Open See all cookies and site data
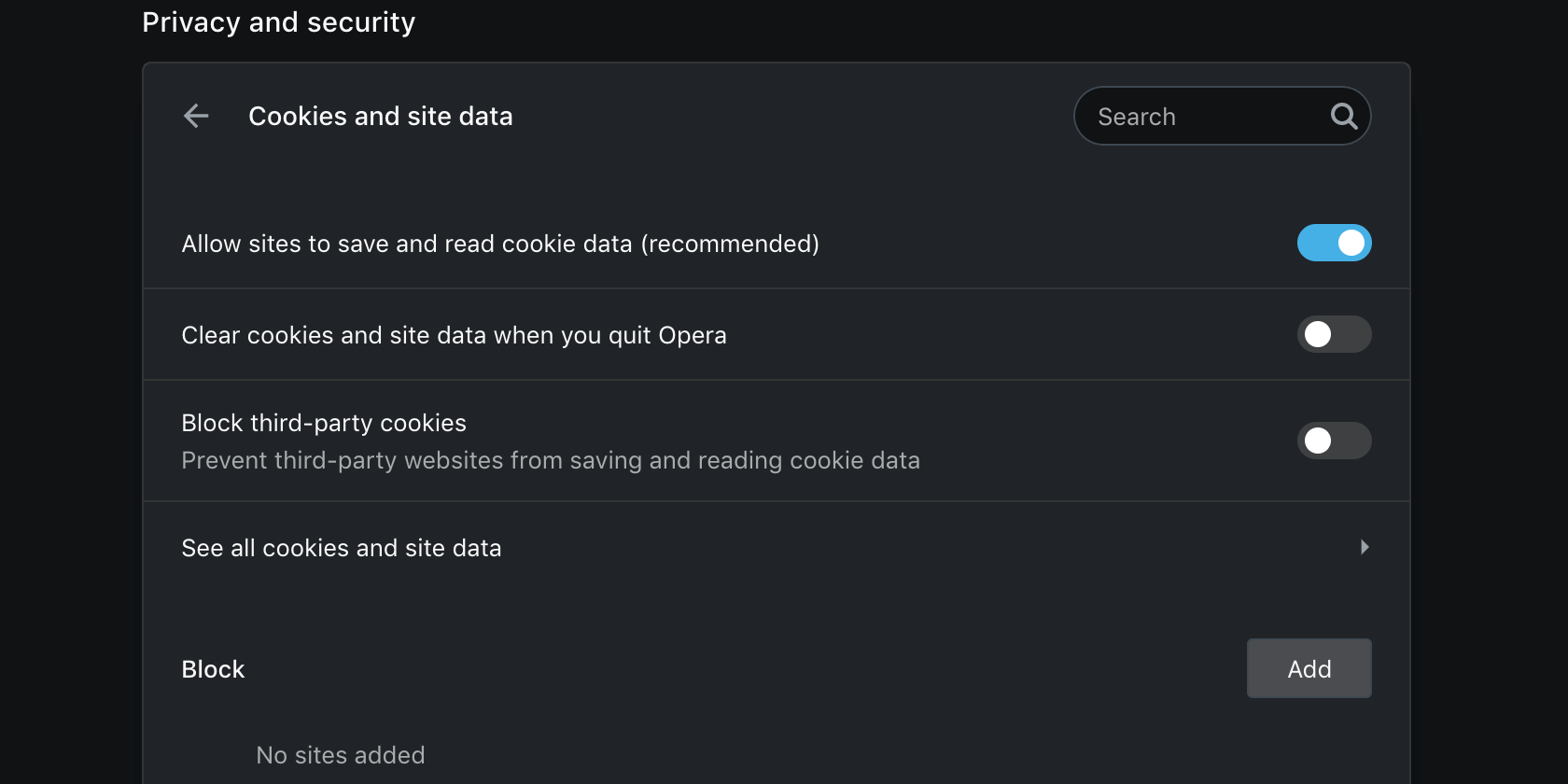Image resolution: width=1568 pixels, height=784 pixels. pos(341,548)
